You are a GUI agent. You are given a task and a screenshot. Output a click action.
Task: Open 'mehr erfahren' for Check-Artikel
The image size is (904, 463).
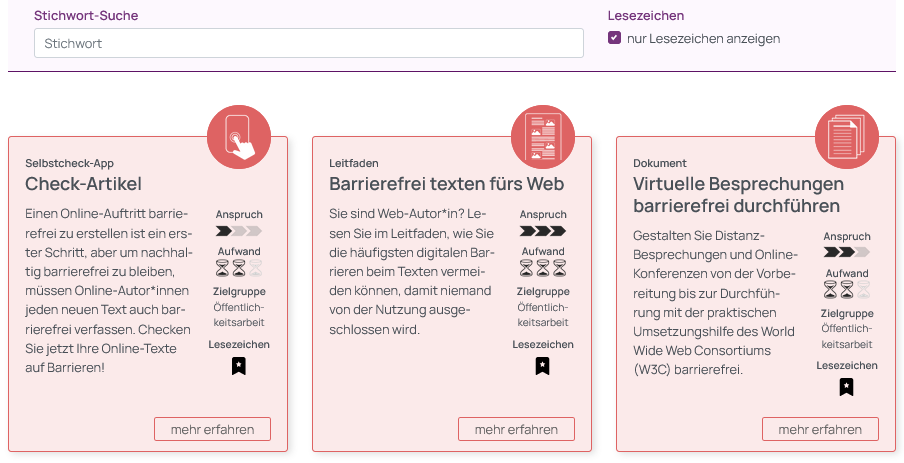point(212,430)
